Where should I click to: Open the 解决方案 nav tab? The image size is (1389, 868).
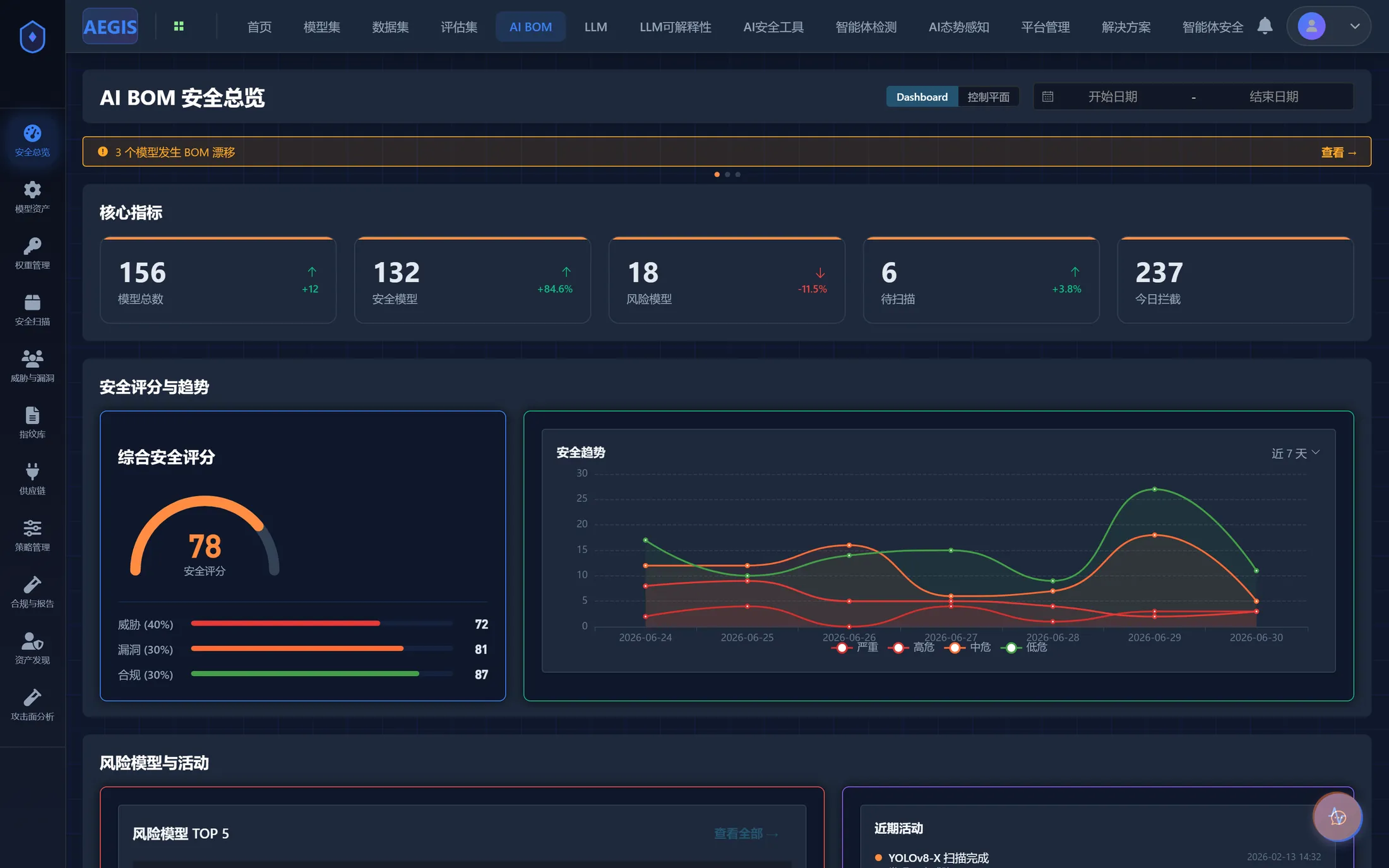[1126, 27]
